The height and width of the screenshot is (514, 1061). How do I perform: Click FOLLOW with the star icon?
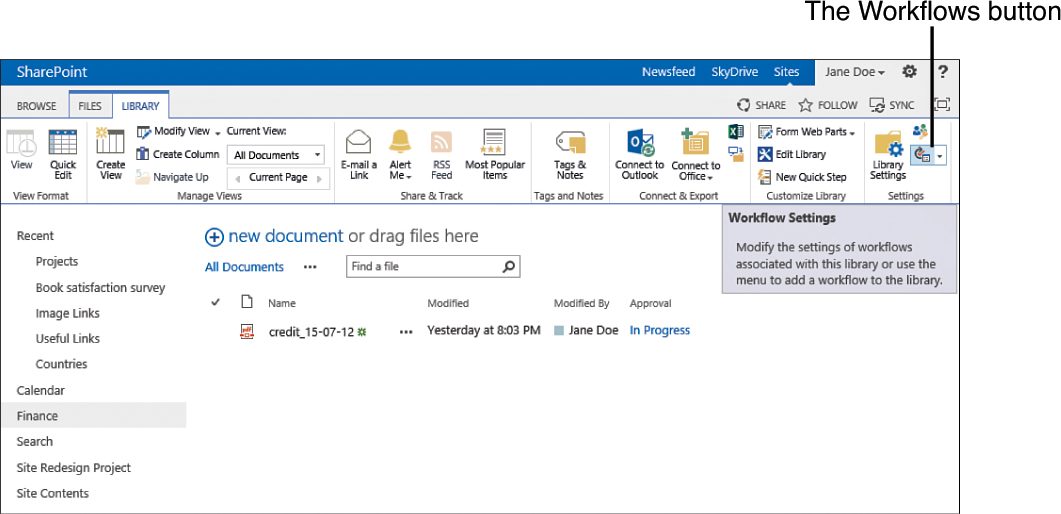click(x=828, y=106)
